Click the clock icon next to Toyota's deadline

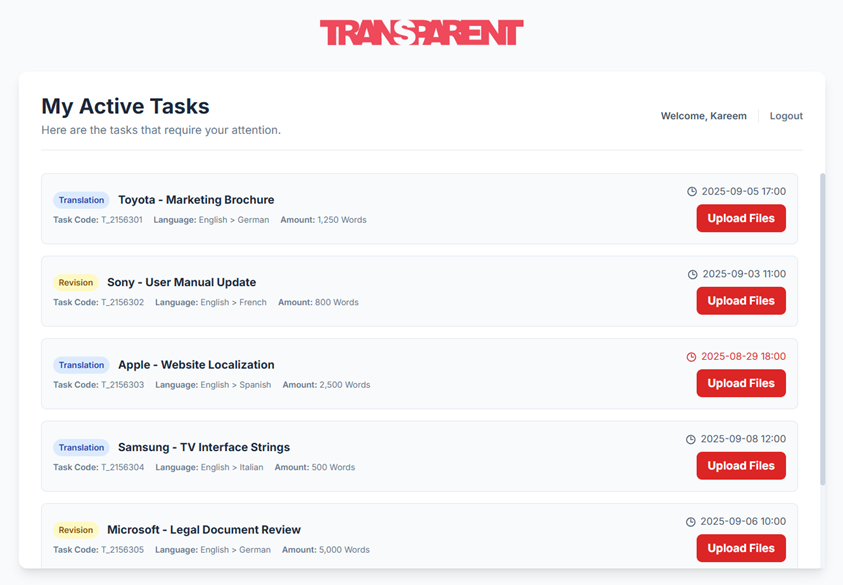pos(690,191)
